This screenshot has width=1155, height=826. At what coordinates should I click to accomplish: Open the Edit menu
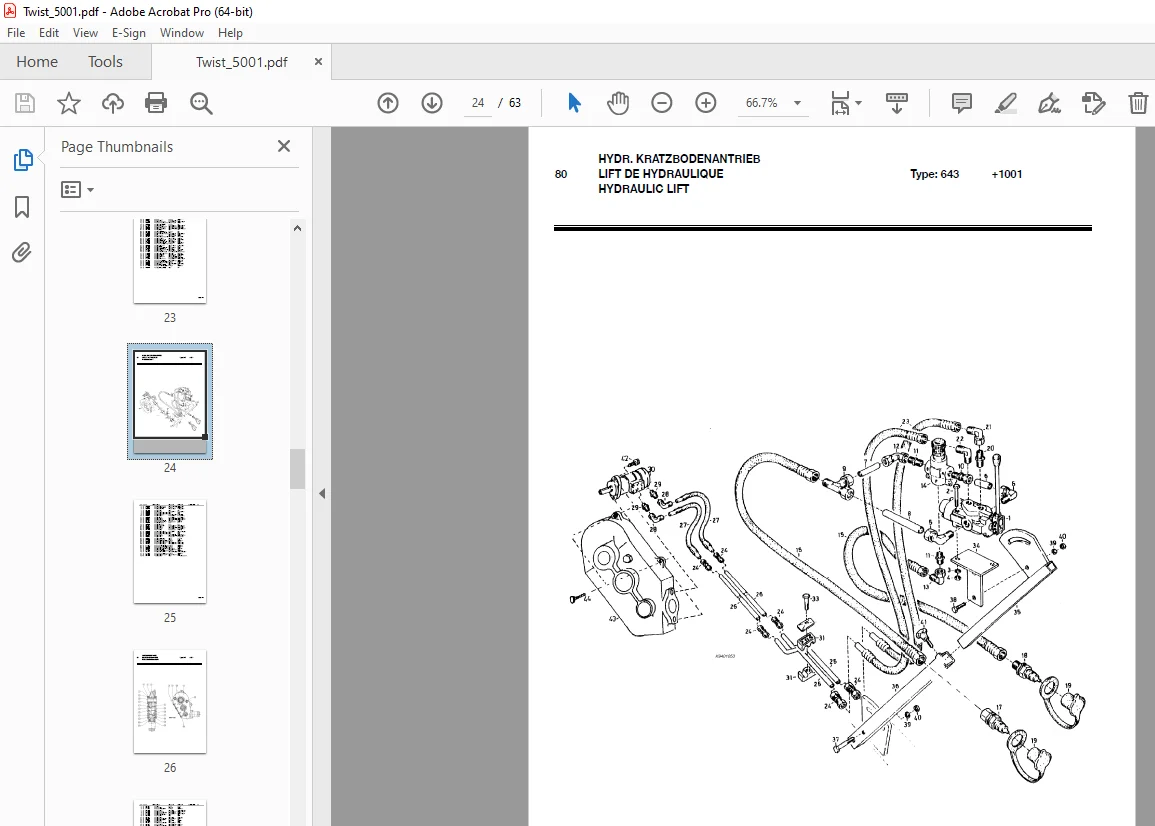click(49, 33)
